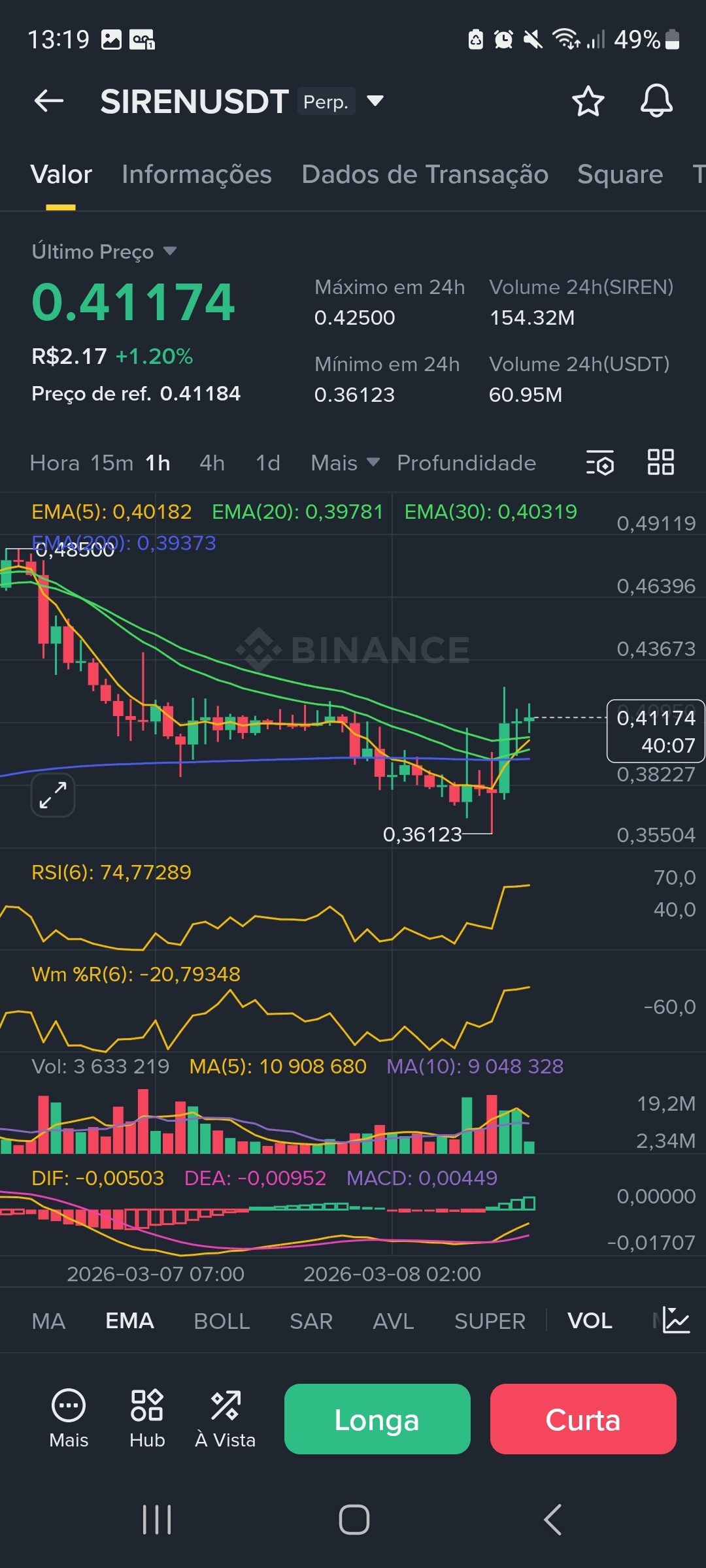Tap the DEA value label
Viewport: 706px width, 1568px height.
coord(255,1178)
